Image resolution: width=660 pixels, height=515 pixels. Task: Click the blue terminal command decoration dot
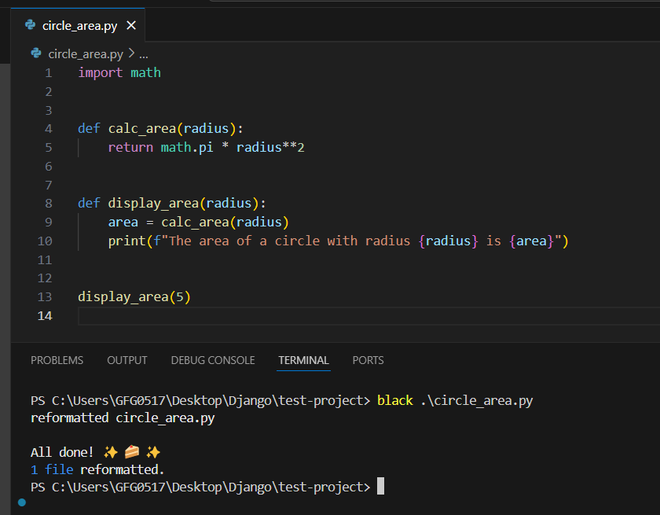coord(22,502)
